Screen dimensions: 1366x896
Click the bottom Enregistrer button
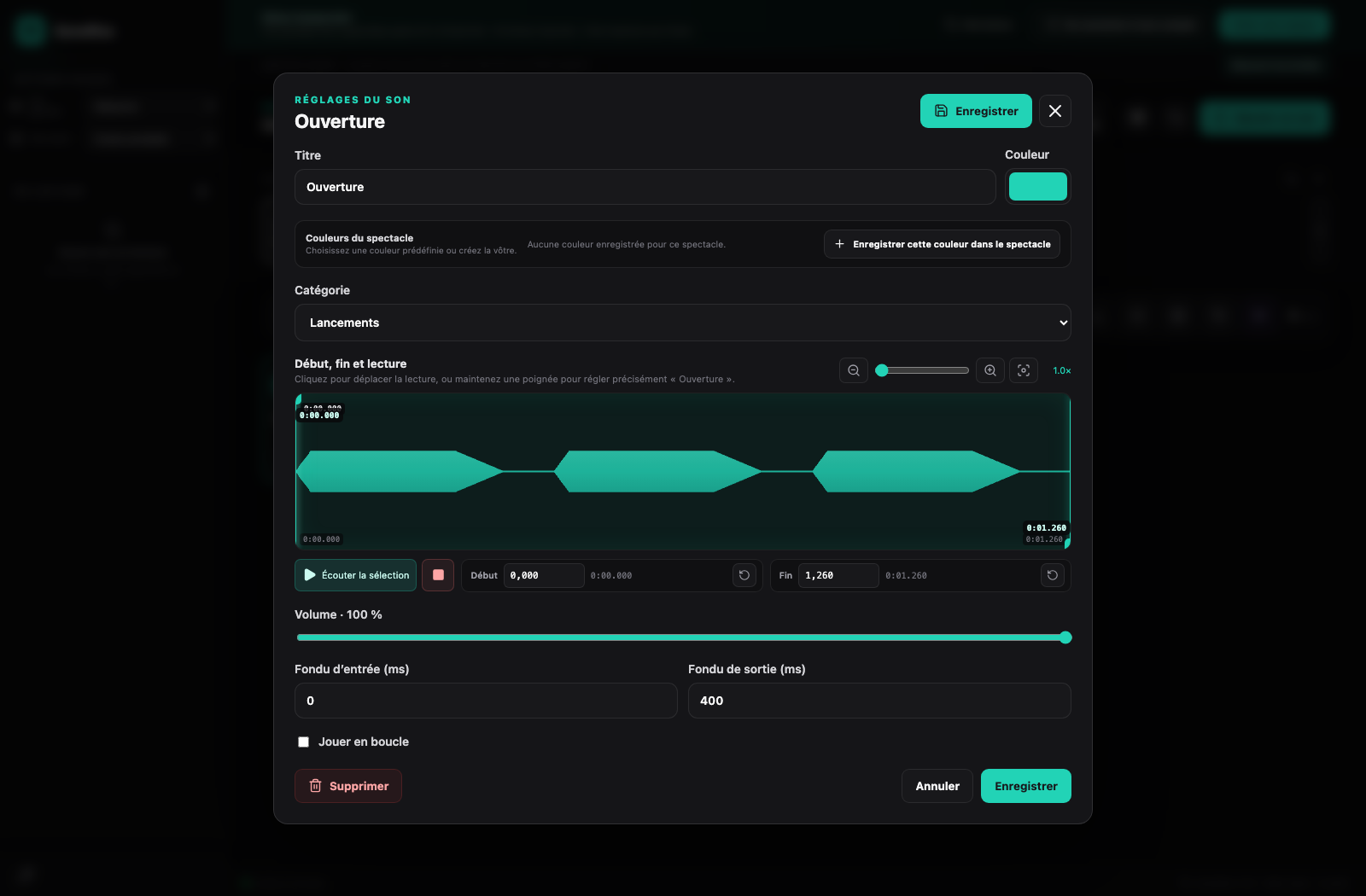[x=1026, y=786]
